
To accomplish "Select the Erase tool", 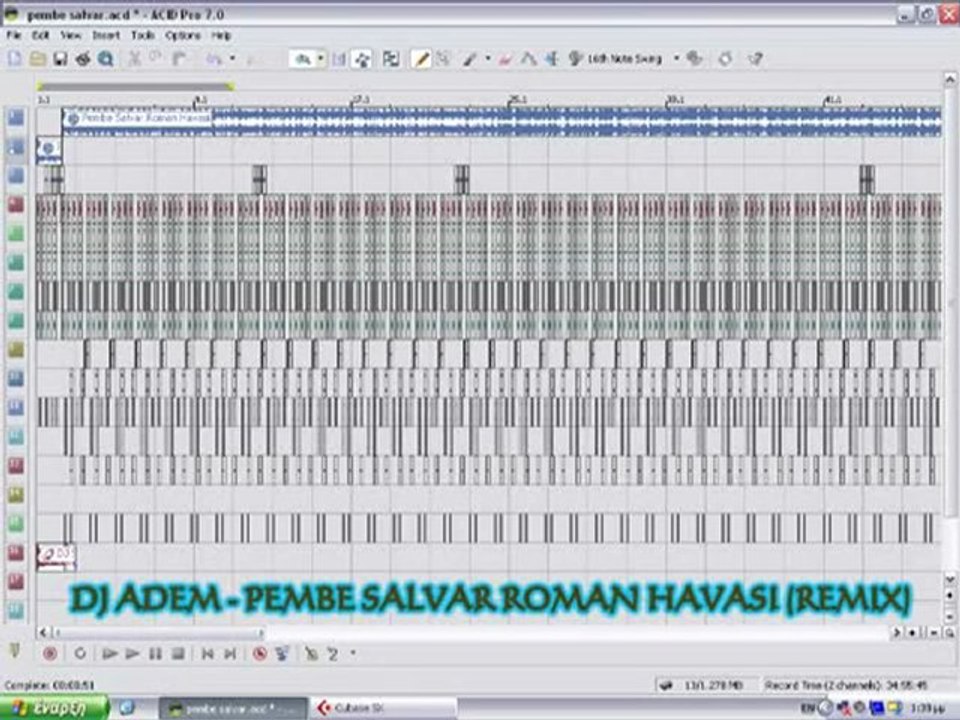I will pos(506,59).
